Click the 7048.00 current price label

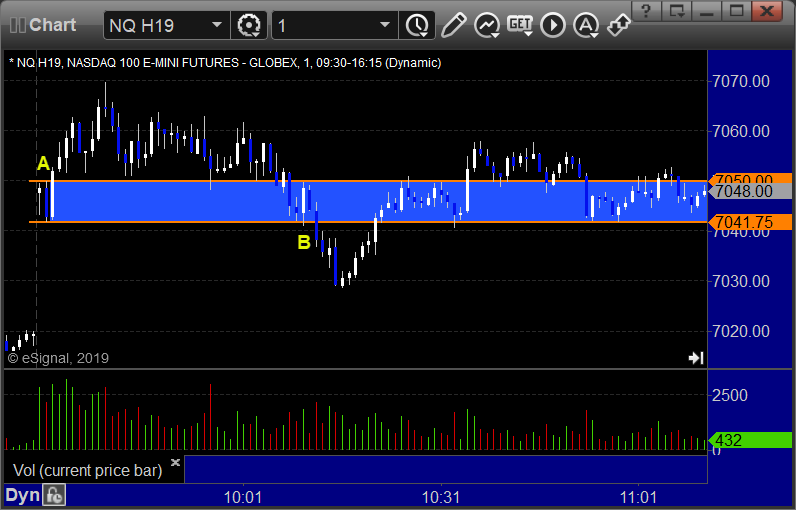pos(750,191)
